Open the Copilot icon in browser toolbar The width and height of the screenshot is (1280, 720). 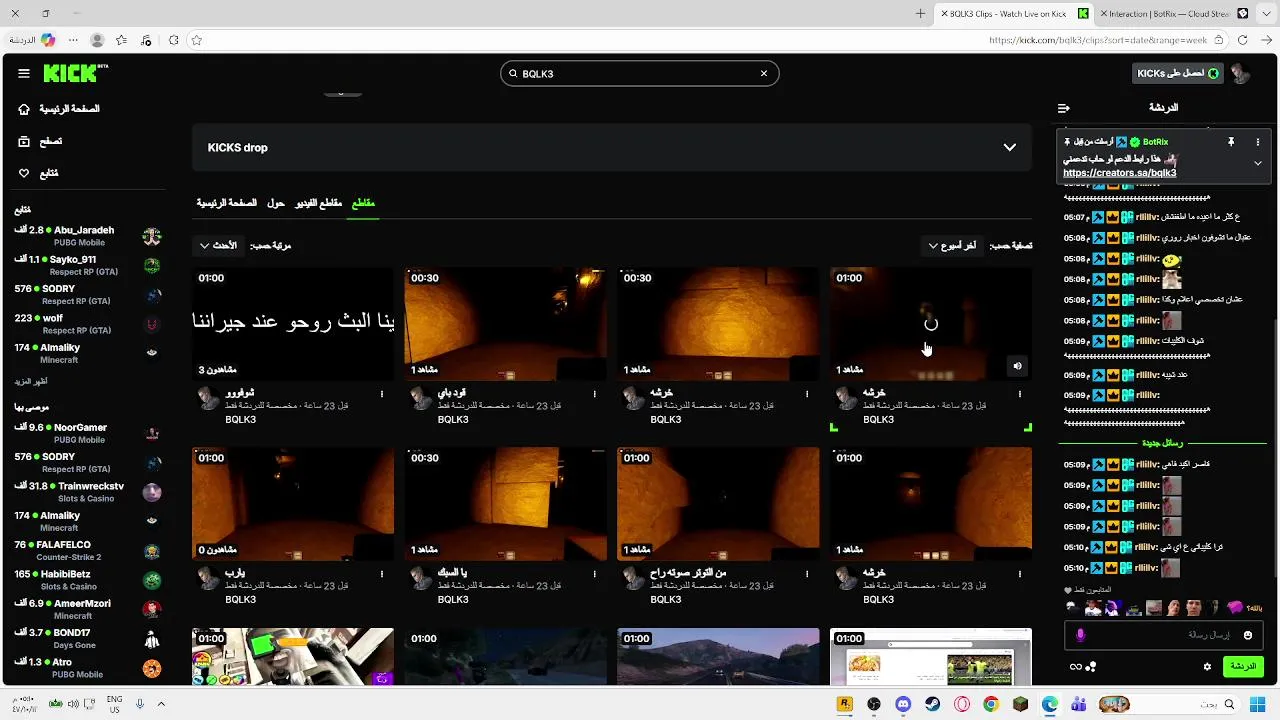coord(46,40)
